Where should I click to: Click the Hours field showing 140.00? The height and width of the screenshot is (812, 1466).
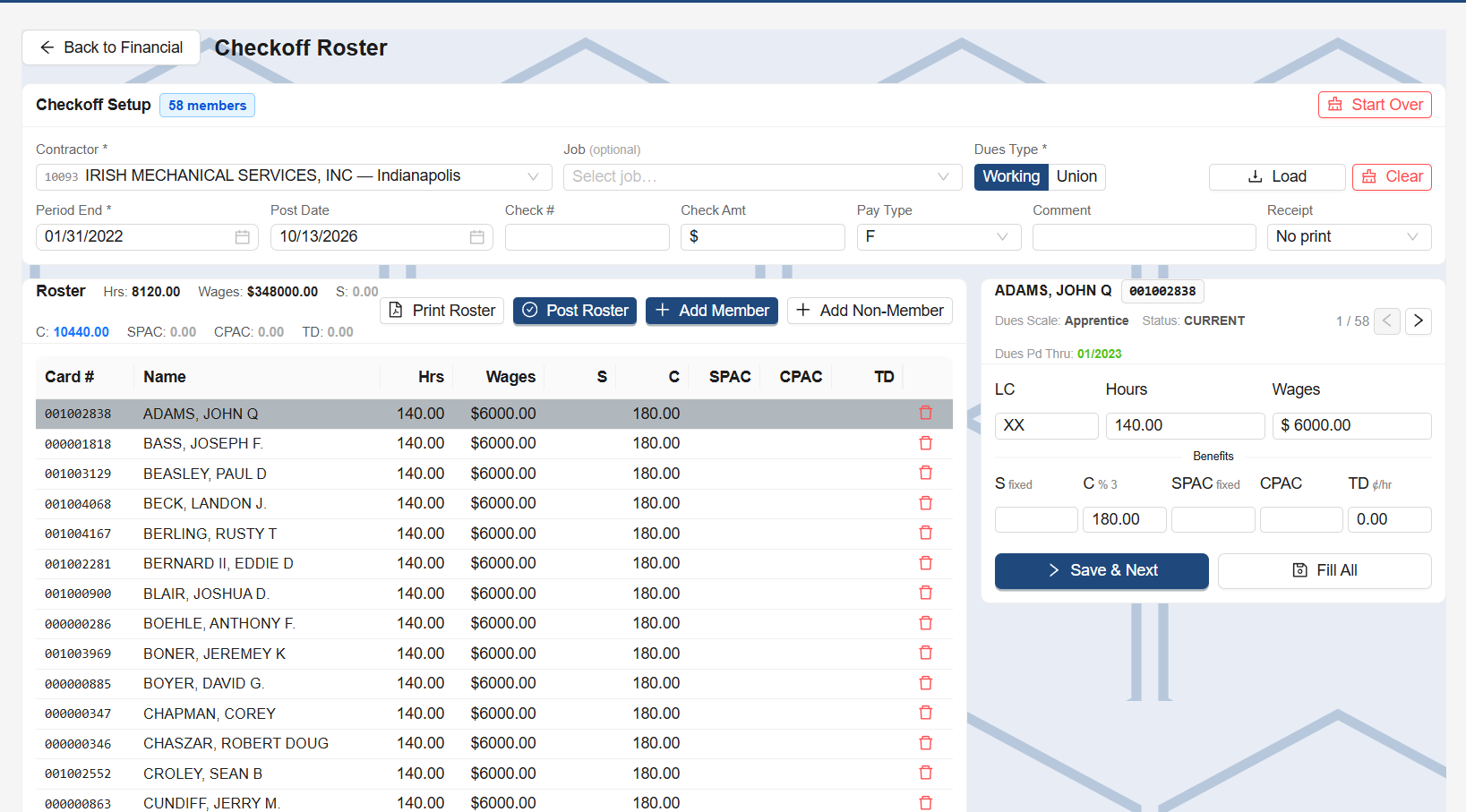1185,426
